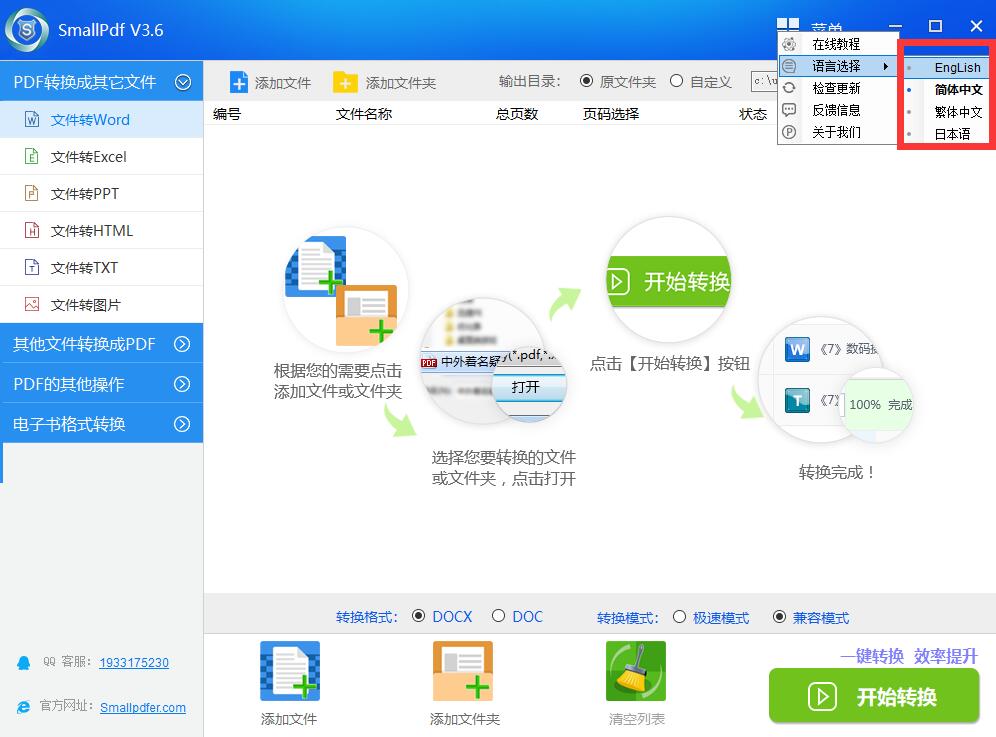Click the broom 清空列表 icon
Screen dimensions: 996x737
tap(636, 671)
